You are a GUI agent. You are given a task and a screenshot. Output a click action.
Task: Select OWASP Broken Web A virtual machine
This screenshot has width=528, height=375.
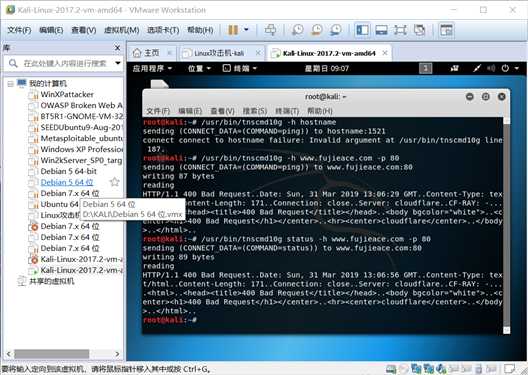pyautogui.click(x=81, y=105)
